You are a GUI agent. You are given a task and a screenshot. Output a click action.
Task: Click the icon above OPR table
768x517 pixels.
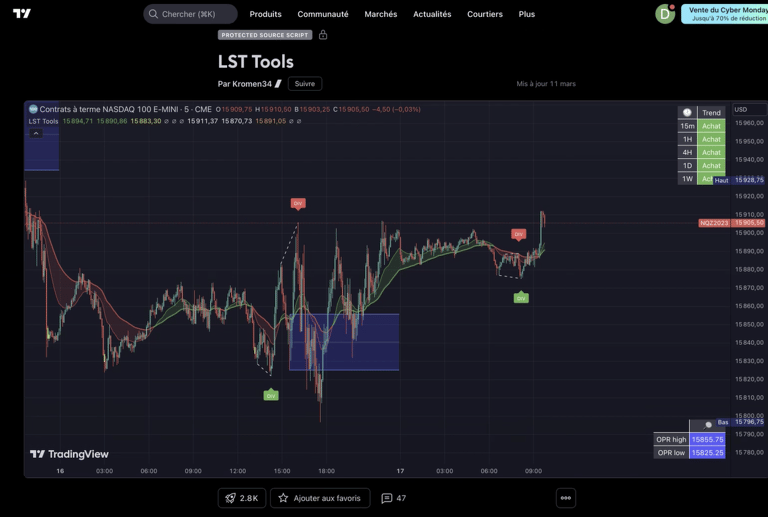point(707,425)
